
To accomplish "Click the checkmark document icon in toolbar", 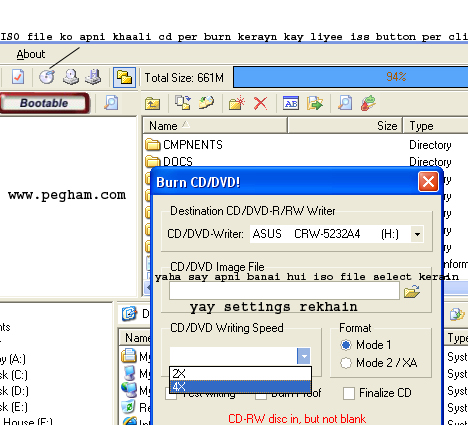I will (x=18, y=77).
